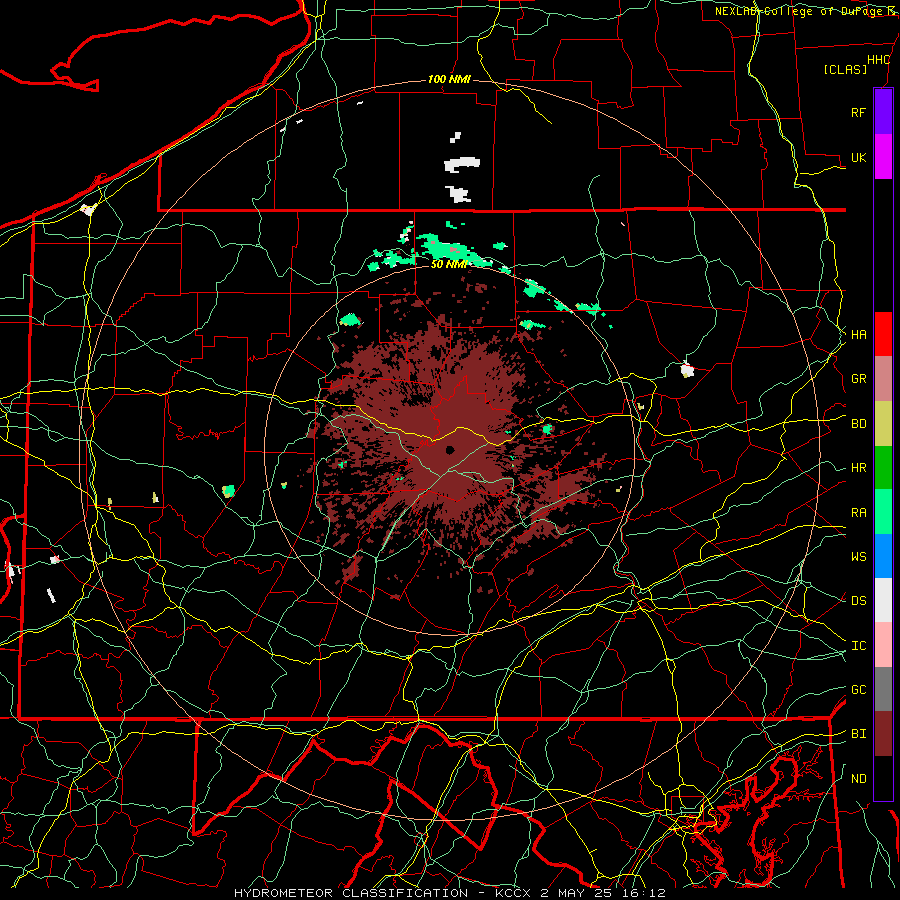This screenshot has height=900, width=900.
Task: Click the BI dark red legend swatch
Action: (883, 734)
